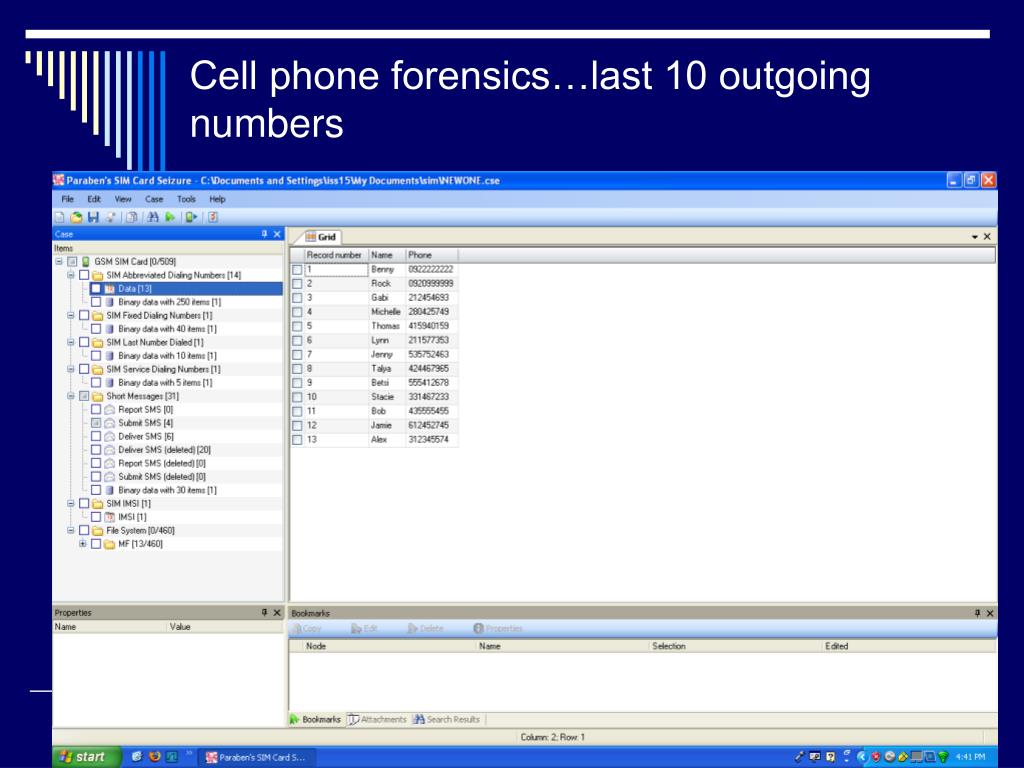Image resolution: width=1024 pixels, height=768 pixels.
Task: Click the Delete button in Bookmarks toolbar
Action: [x=425, y=628]
